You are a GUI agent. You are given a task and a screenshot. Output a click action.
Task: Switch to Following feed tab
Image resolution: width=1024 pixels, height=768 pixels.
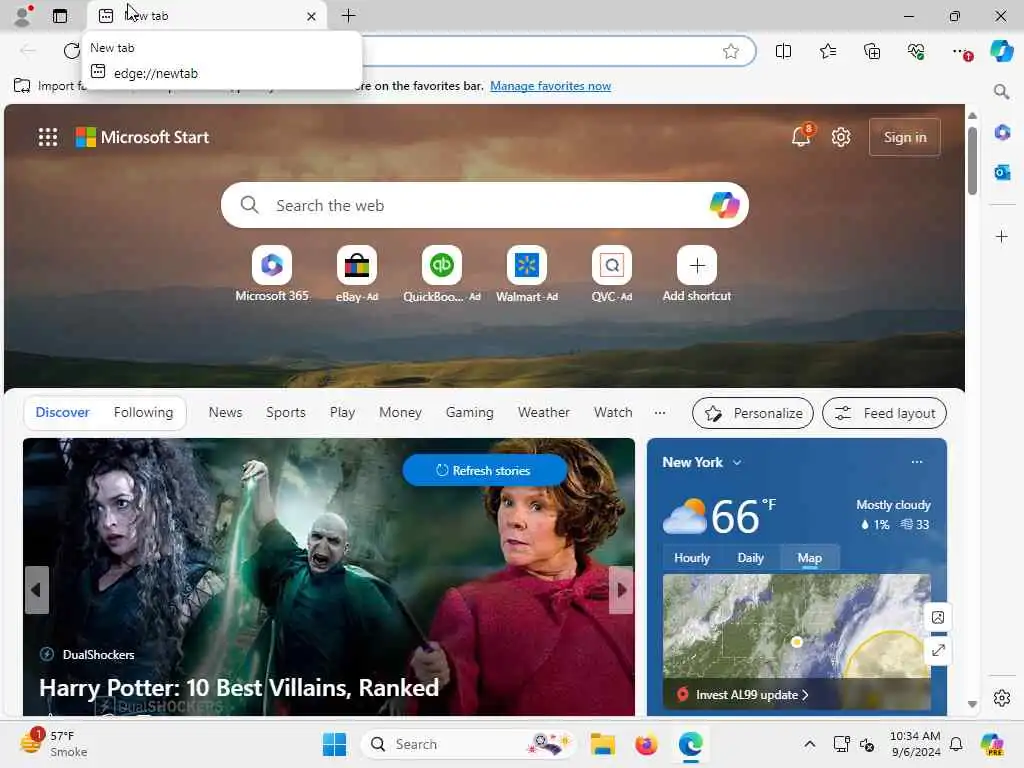(144, 413)
